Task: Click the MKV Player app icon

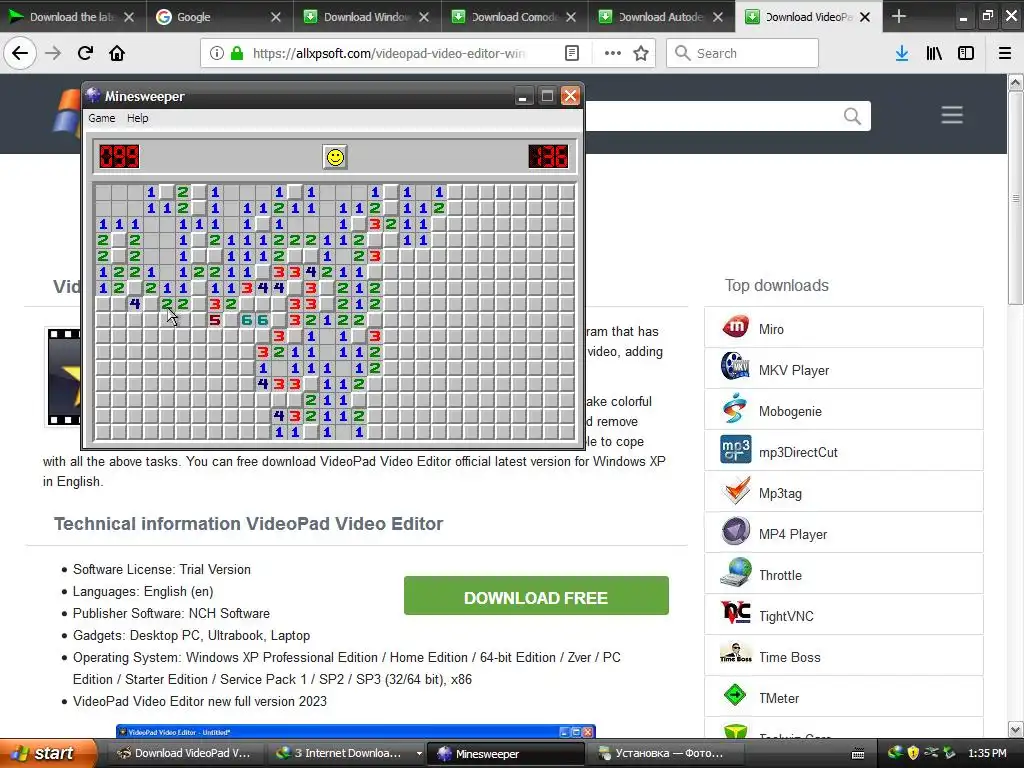Action: (735, 367)
